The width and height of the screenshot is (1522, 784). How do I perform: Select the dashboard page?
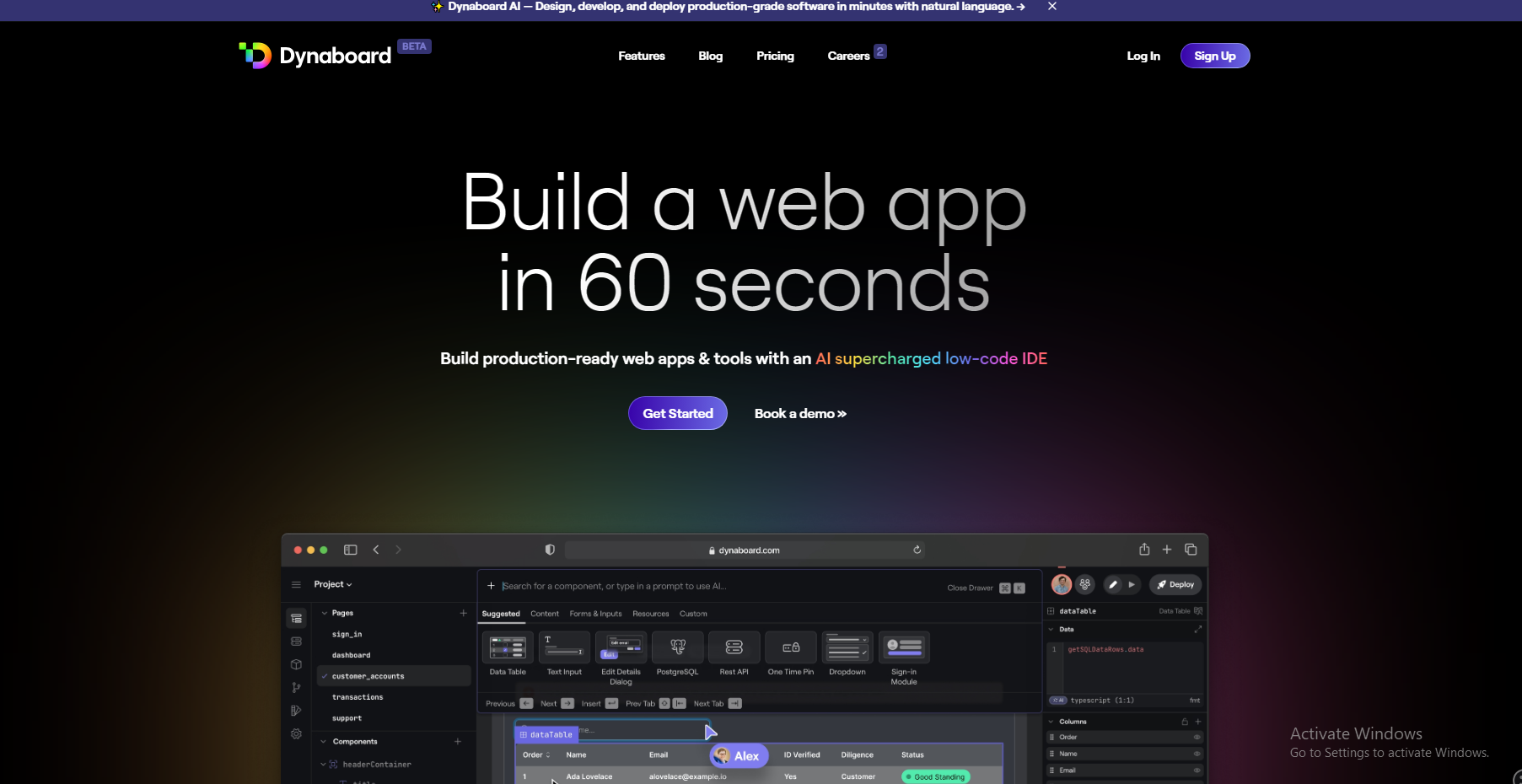351,655
